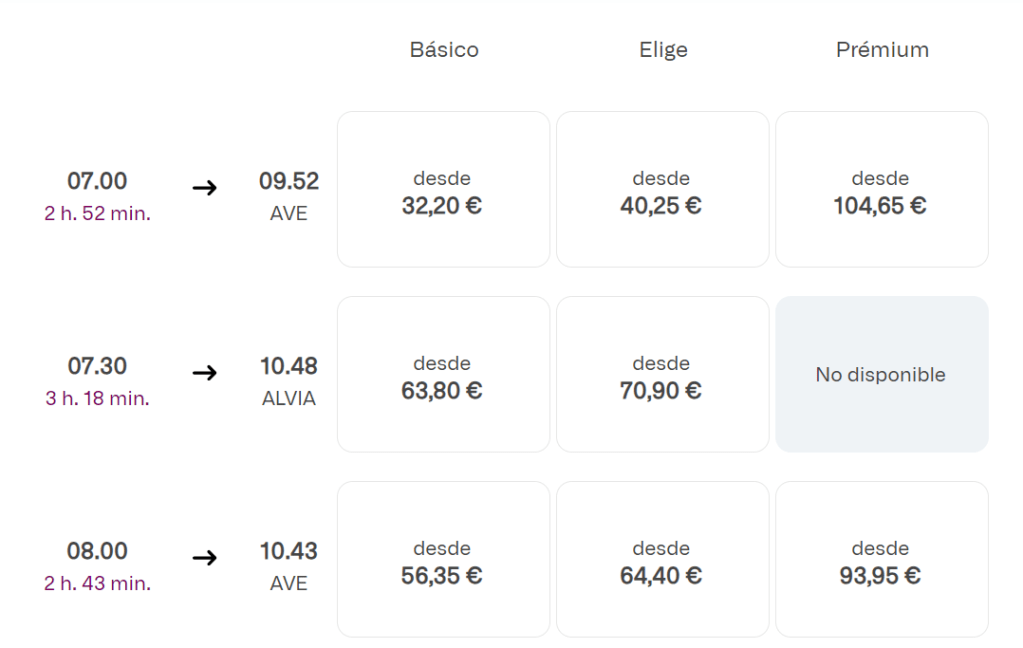Click the Elige column header
This screenshot has height=648, width=1023.
[663, 50]
